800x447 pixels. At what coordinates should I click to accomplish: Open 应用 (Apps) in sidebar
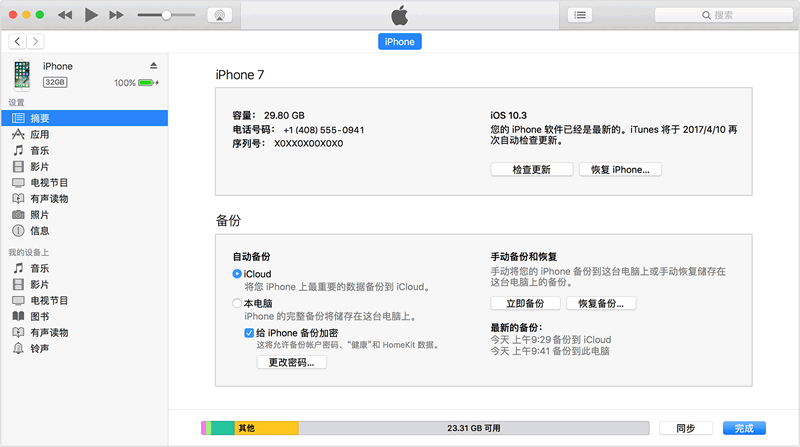(x=39, y=134)
